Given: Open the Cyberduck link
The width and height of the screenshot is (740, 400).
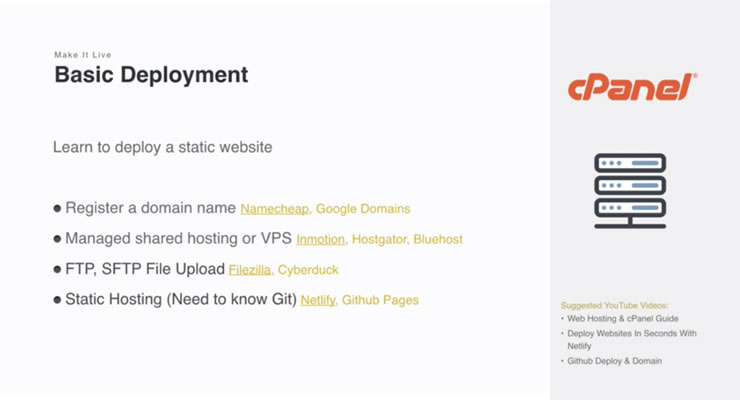Looking at the screenshot, I should tap(309, 270).
